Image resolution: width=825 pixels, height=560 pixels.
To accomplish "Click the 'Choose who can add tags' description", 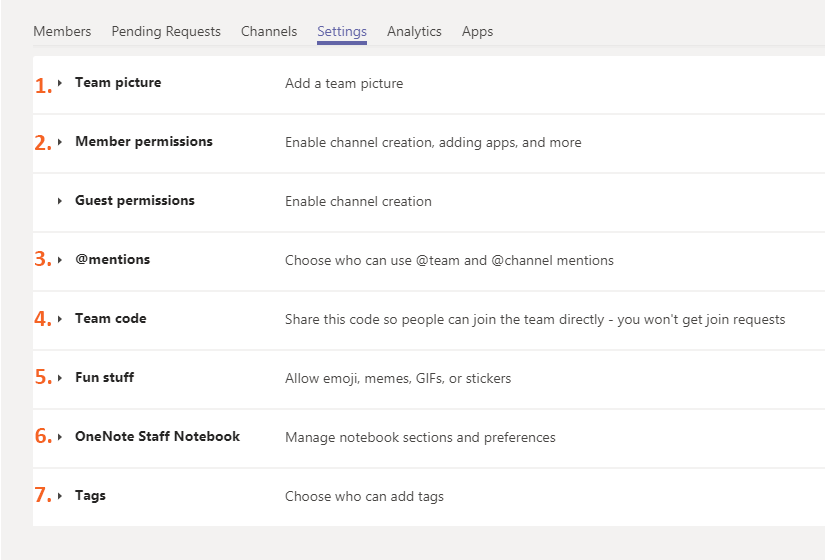I will click(x=364, y=497).
